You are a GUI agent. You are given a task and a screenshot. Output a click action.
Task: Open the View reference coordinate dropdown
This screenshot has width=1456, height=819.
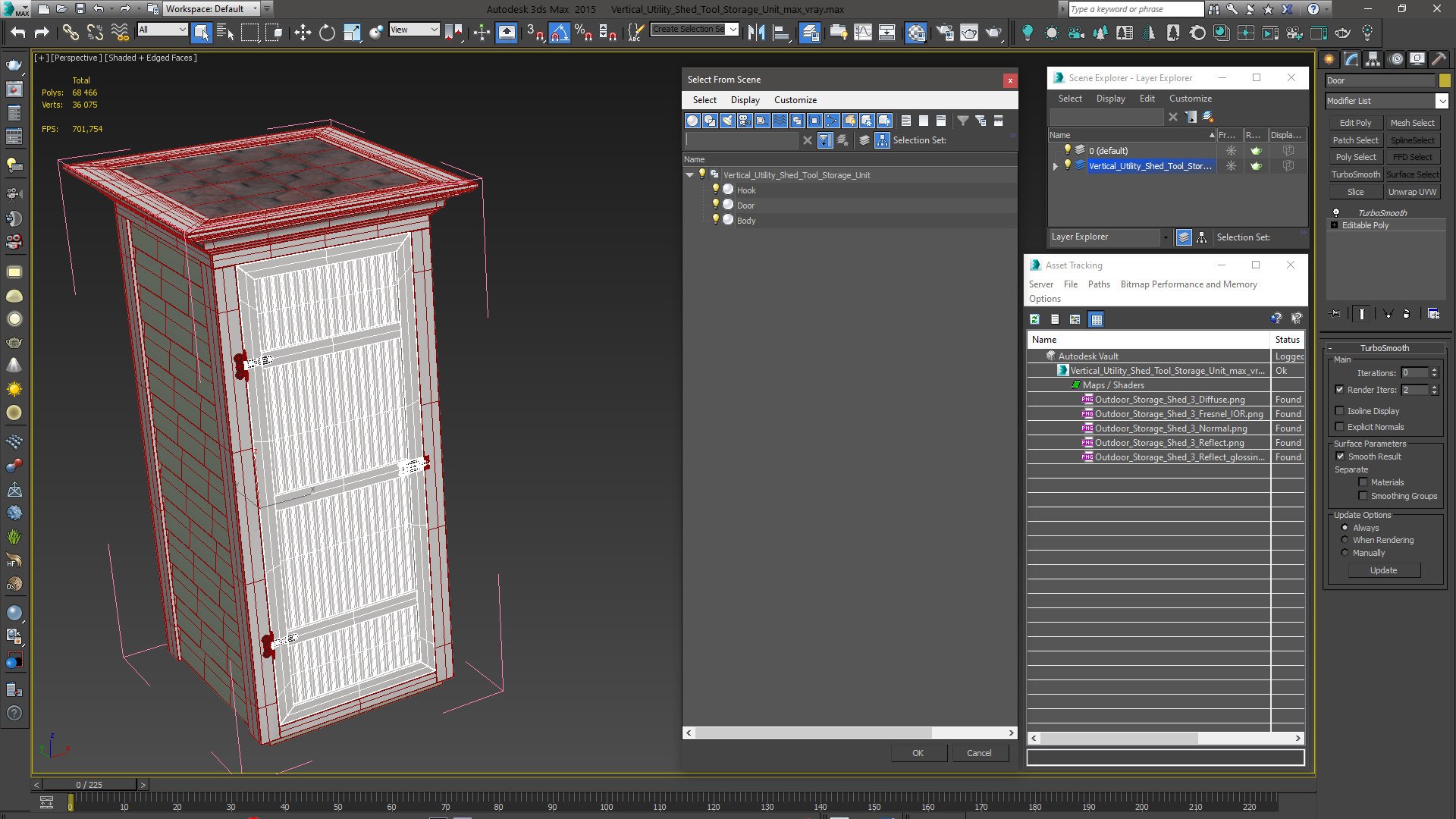tap(414, 30)
